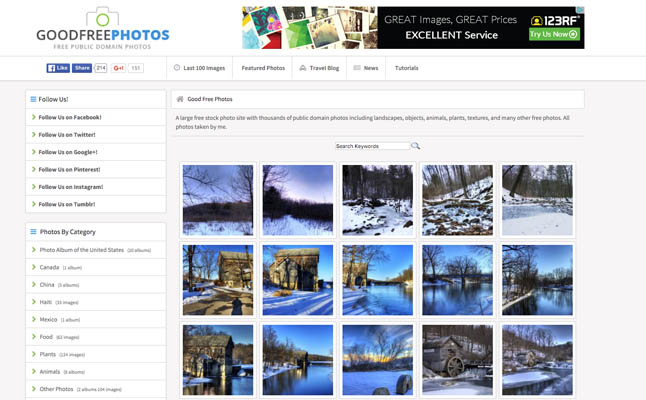Open Follow Us on Facebook link
Screen dimensions: 646x400
point(70,117)
